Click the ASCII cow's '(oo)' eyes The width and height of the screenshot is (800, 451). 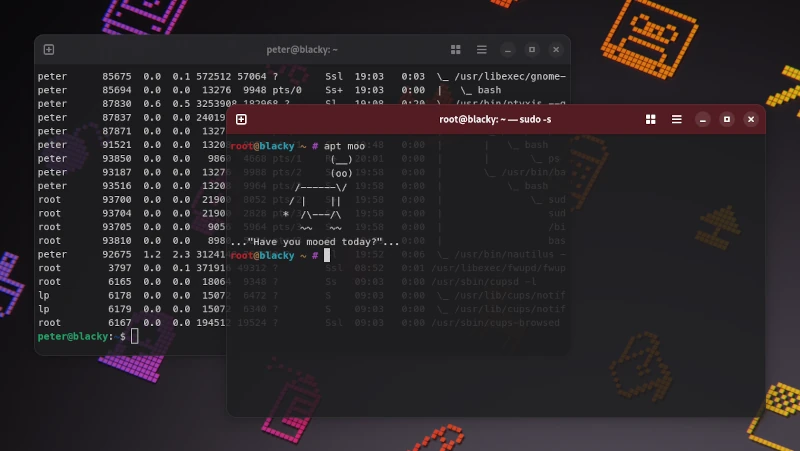point(341,173)
